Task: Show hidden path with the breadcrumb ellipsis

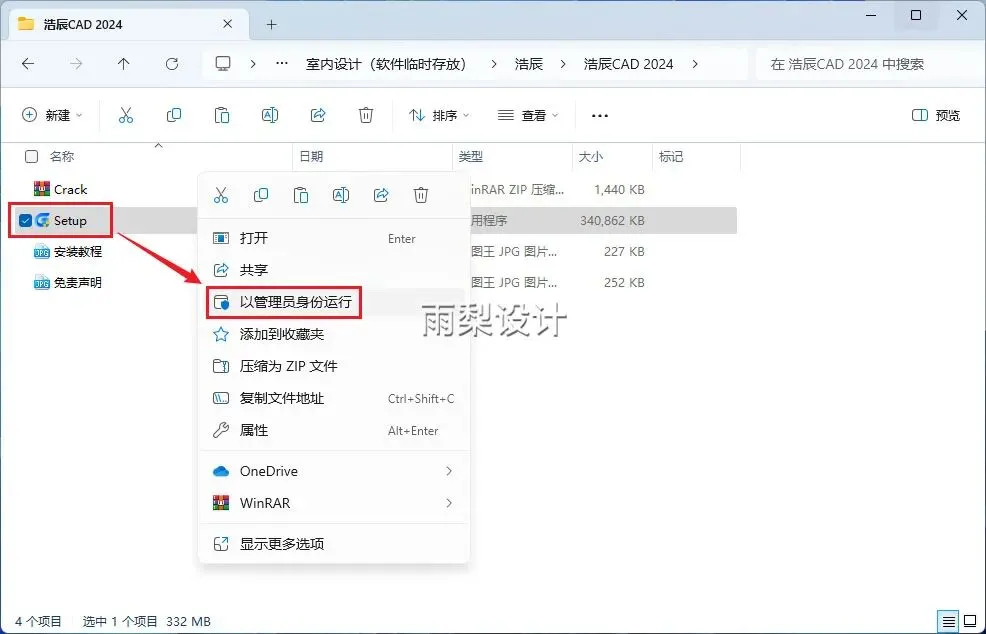Action: tap(282, 64)
